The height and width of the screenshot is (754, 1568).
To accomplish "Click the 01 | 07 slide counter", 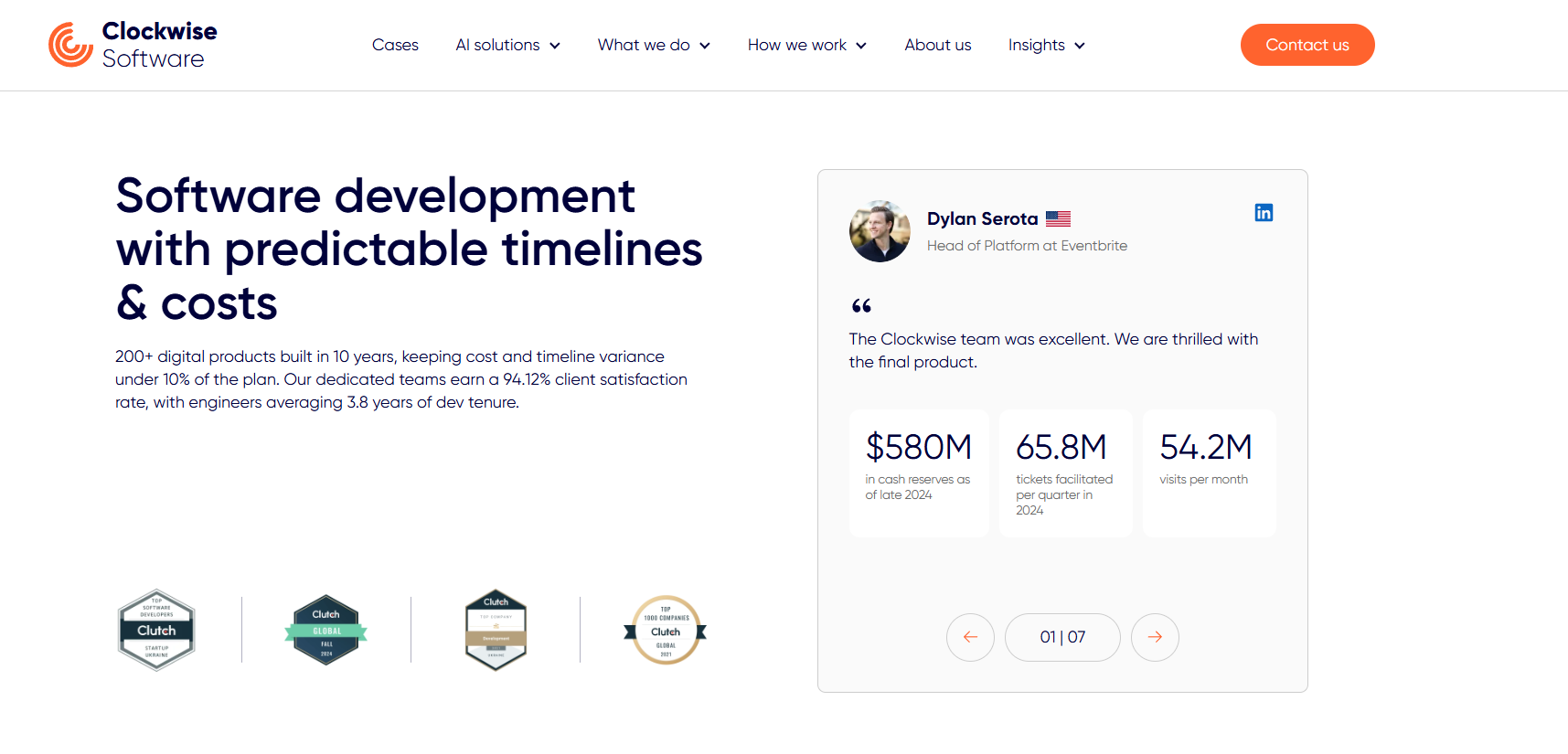I will click(1062, 637).
